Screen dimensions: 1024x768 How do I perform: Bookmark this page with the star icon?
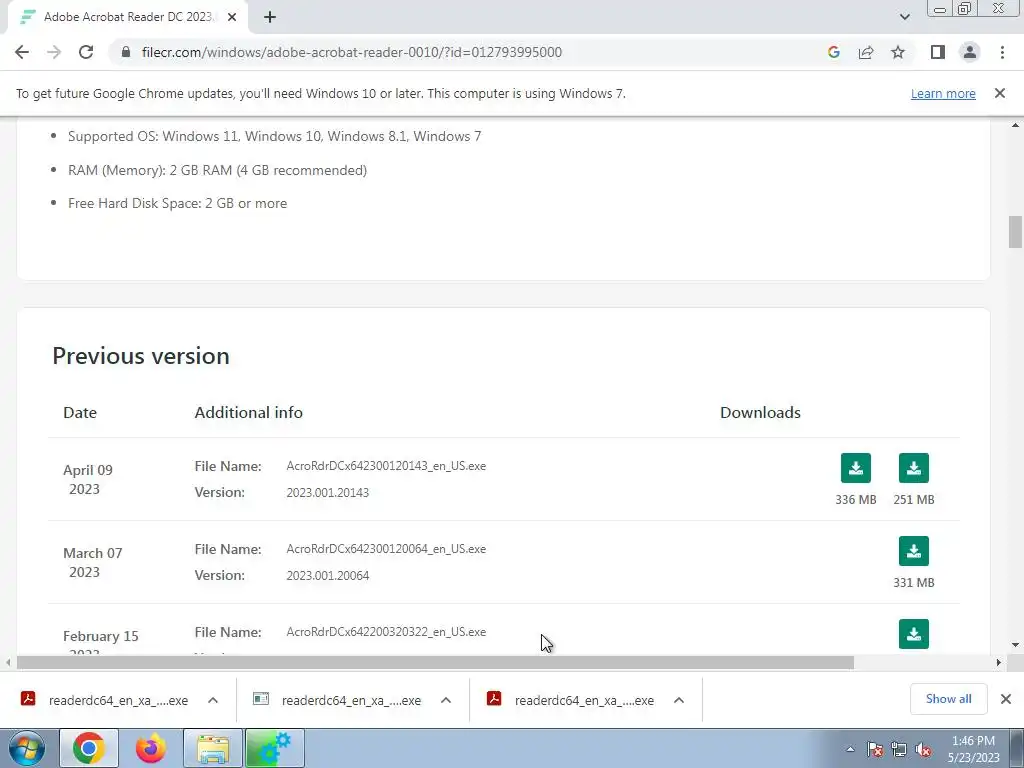[898, 52]
